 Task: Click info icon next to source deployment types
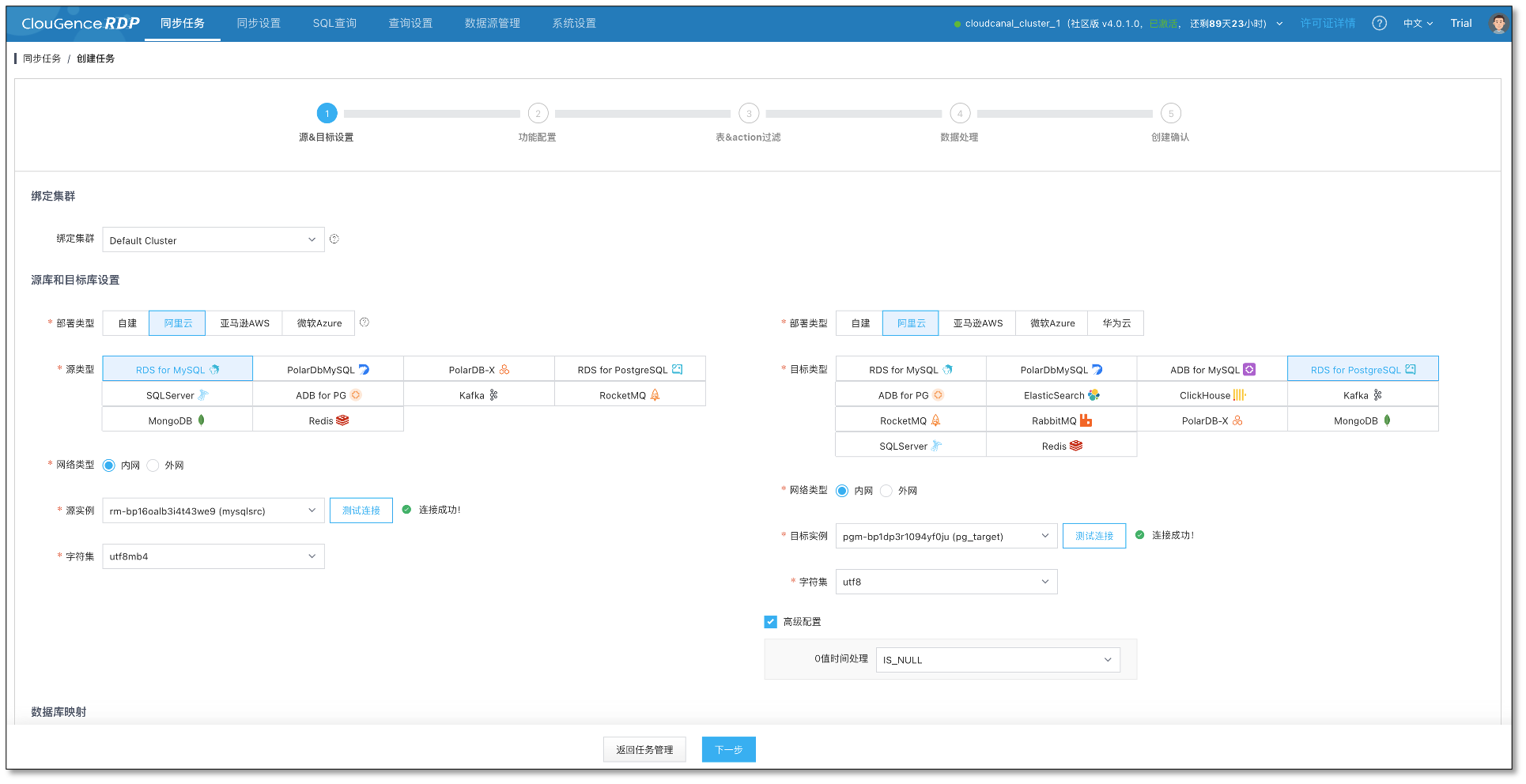point(365,322)
